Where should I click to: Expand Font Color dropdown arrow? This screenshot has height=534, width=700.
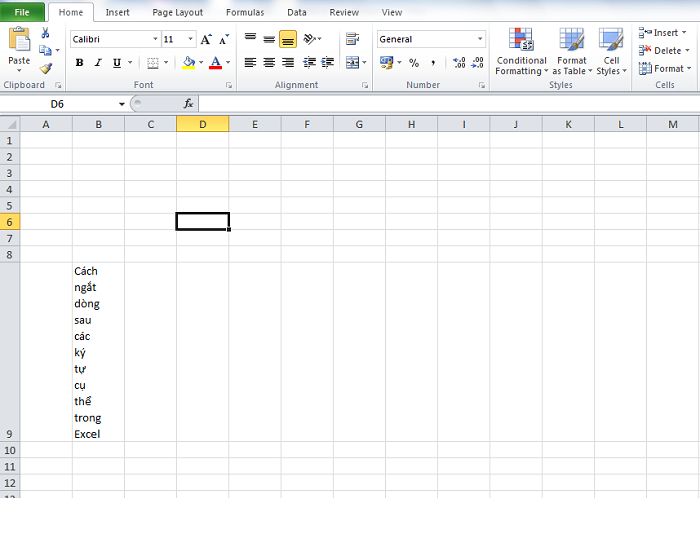[228, 63]
